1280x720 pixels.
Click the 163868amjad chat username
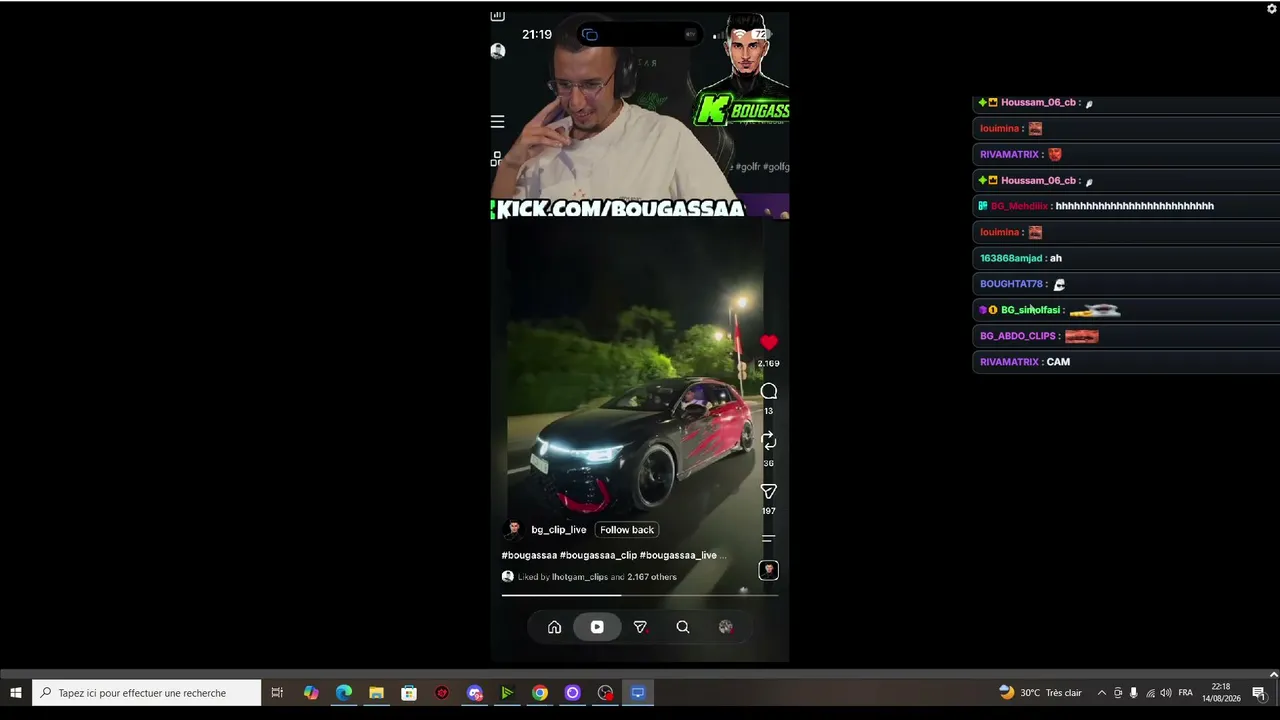tap(1011, 258)
